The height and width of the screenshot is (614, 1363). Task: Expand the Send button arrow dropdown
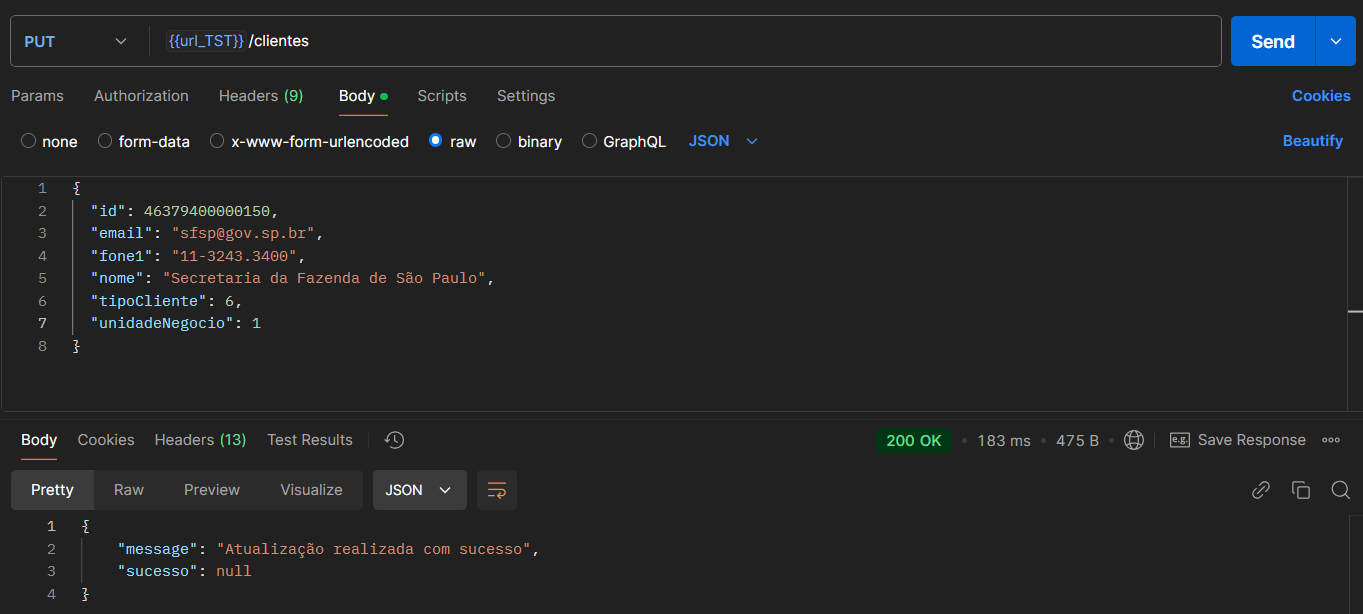1335,41
